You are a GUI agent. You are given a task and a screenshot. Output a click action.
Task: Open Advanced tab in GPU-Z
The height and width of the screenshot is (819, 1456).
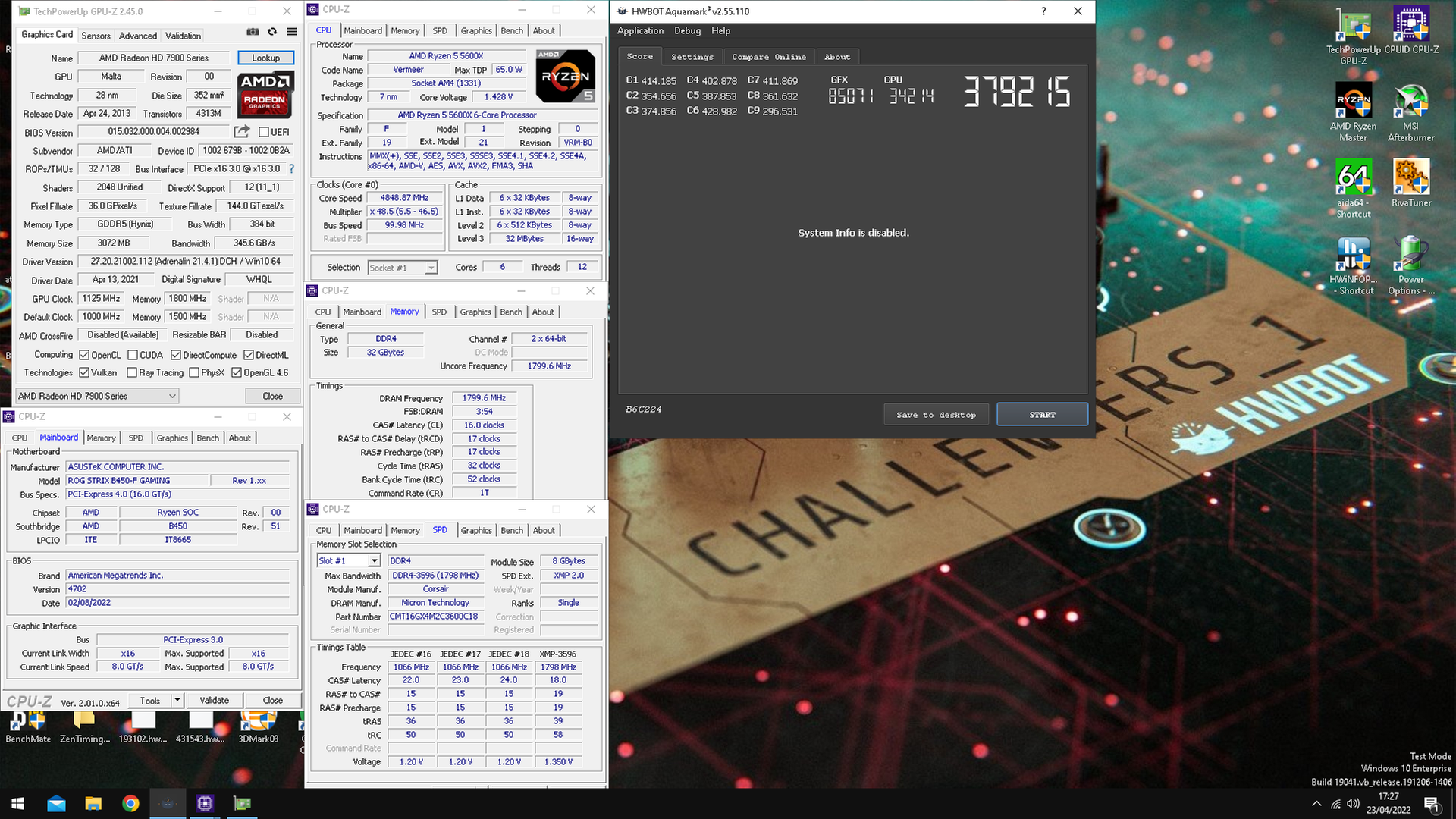click(138, 36)
